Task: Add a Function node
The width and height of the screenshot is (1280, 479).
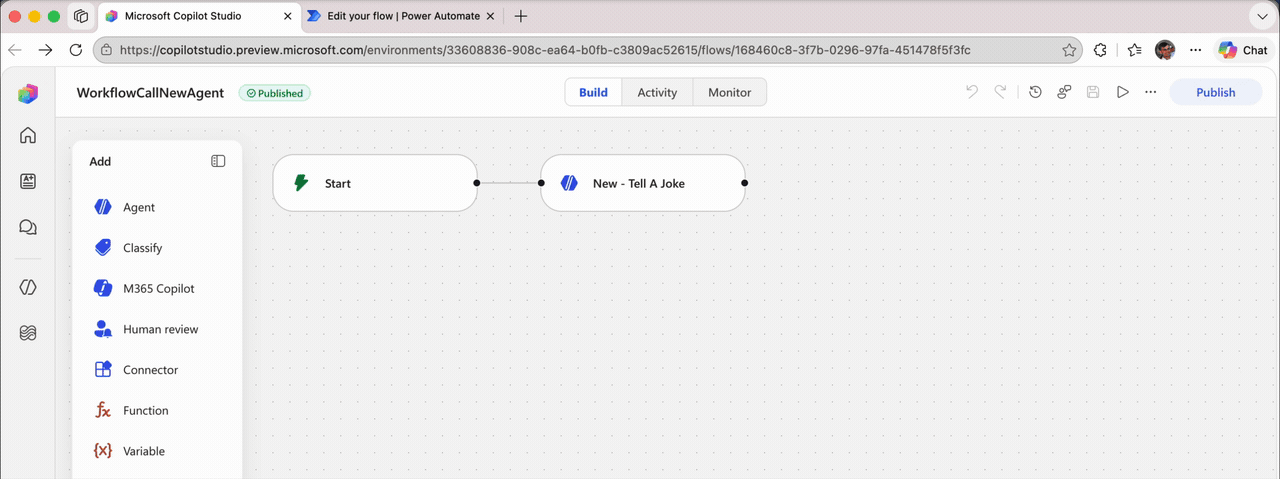Action: [x=157, y=410]
